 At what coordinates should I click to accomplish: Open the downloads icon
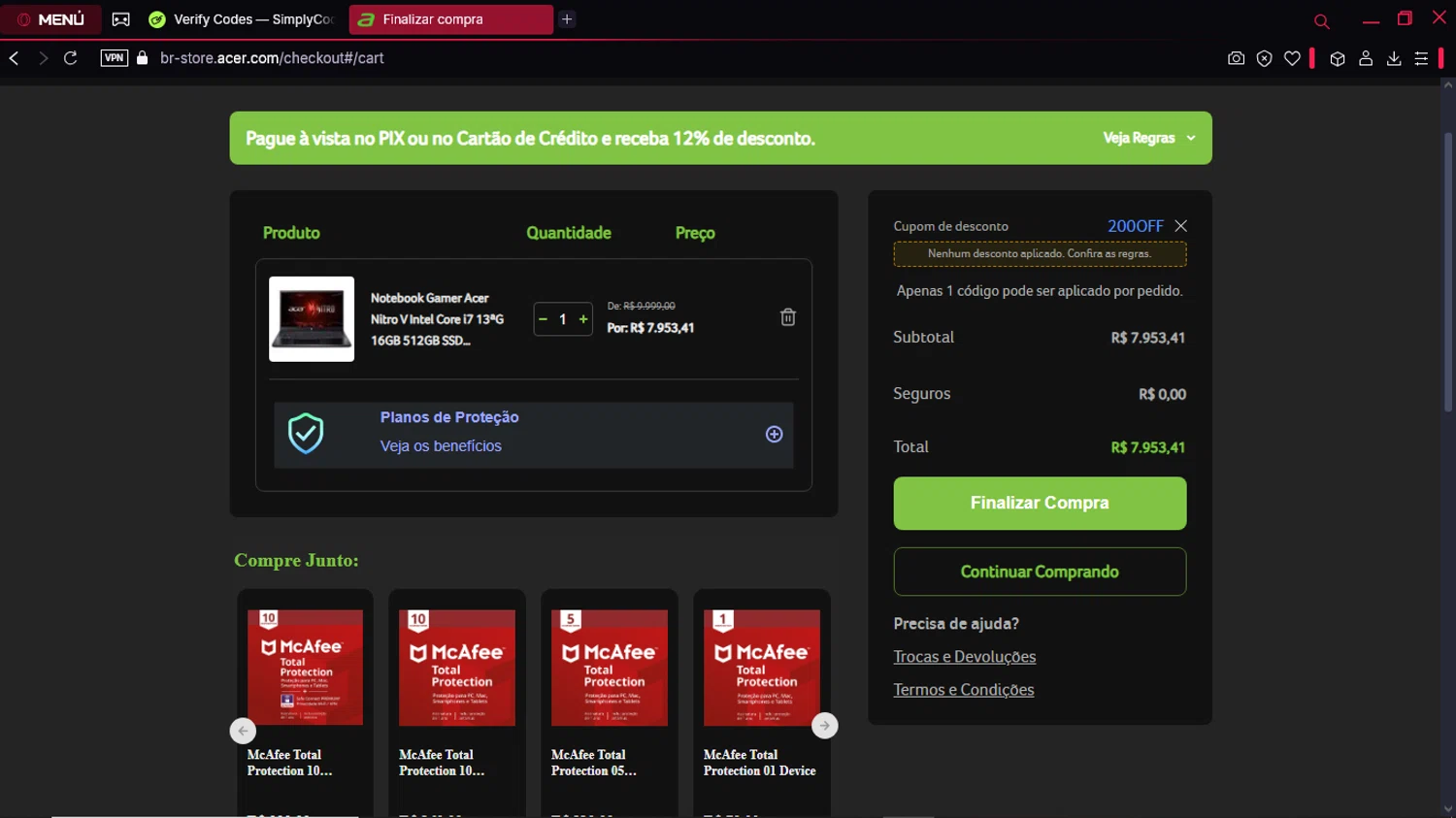click(x=1394, y=58)
